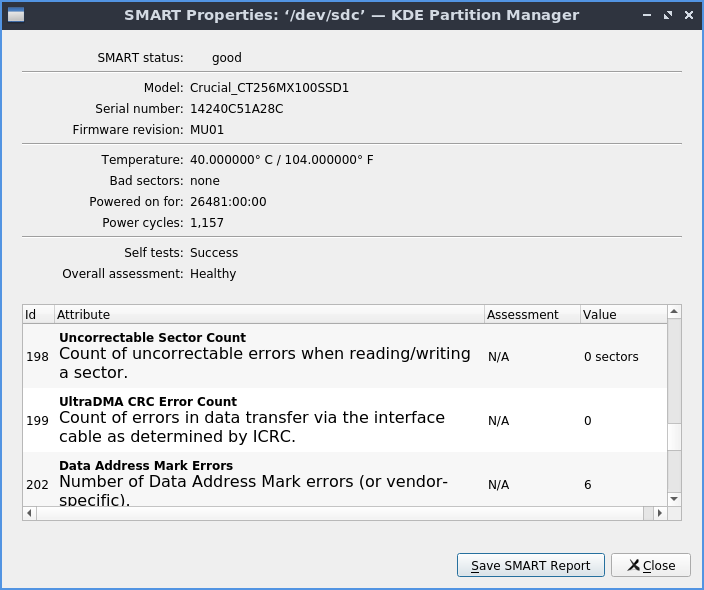Sort by the Attribute column header
Image resolution: width=704 pixels, height=590 pixels.
click(x=268, y=314)
